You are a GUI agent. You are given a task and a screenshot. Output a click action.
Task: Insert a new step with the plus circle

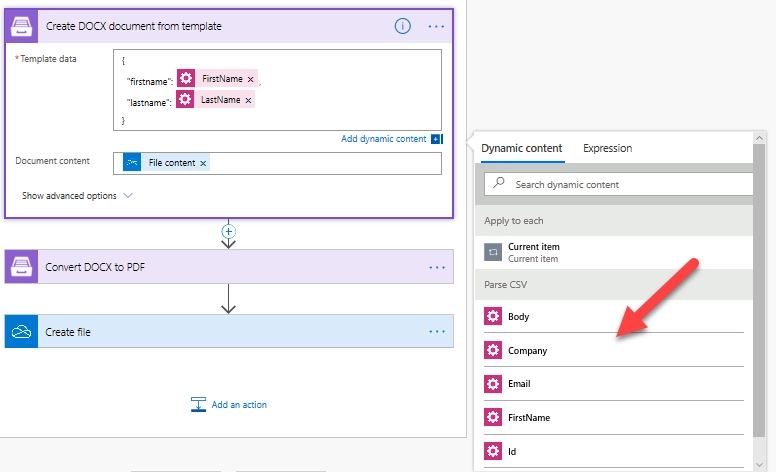click(228, 231)
